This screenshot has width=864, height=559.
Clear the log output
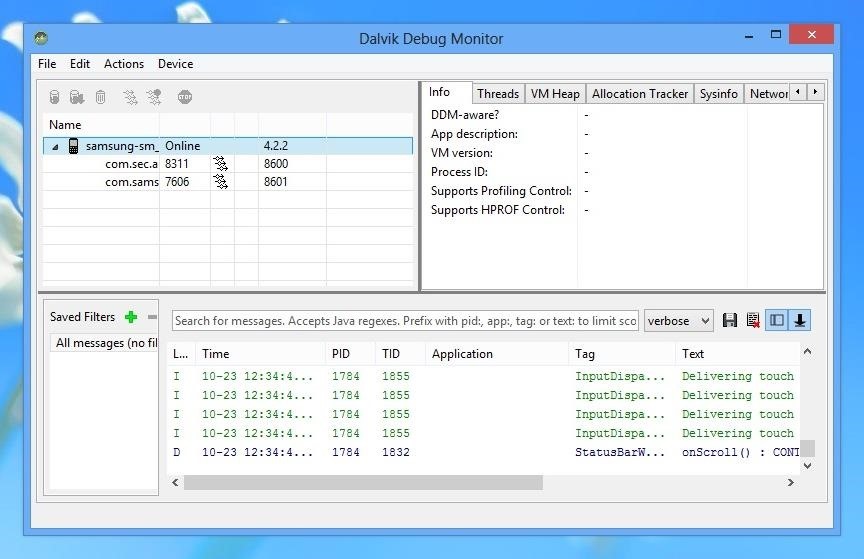(x=753, y=320)
